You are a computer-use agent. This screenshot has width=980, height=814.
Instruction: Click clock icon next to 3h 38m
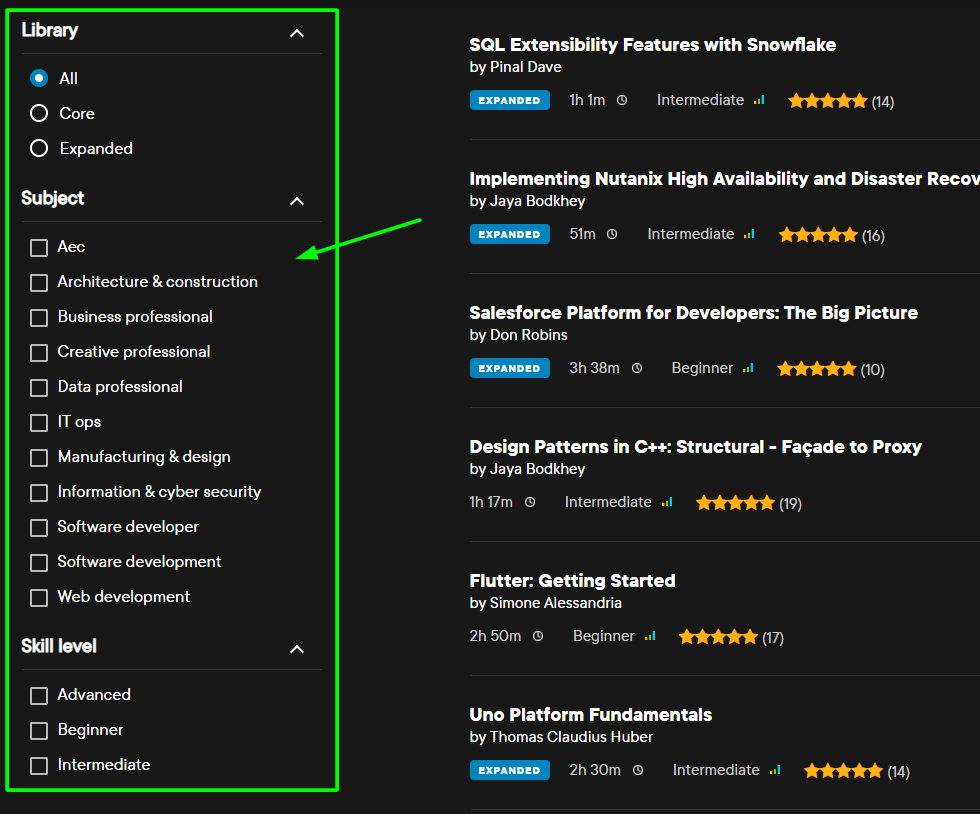click(x=637, y=368)
